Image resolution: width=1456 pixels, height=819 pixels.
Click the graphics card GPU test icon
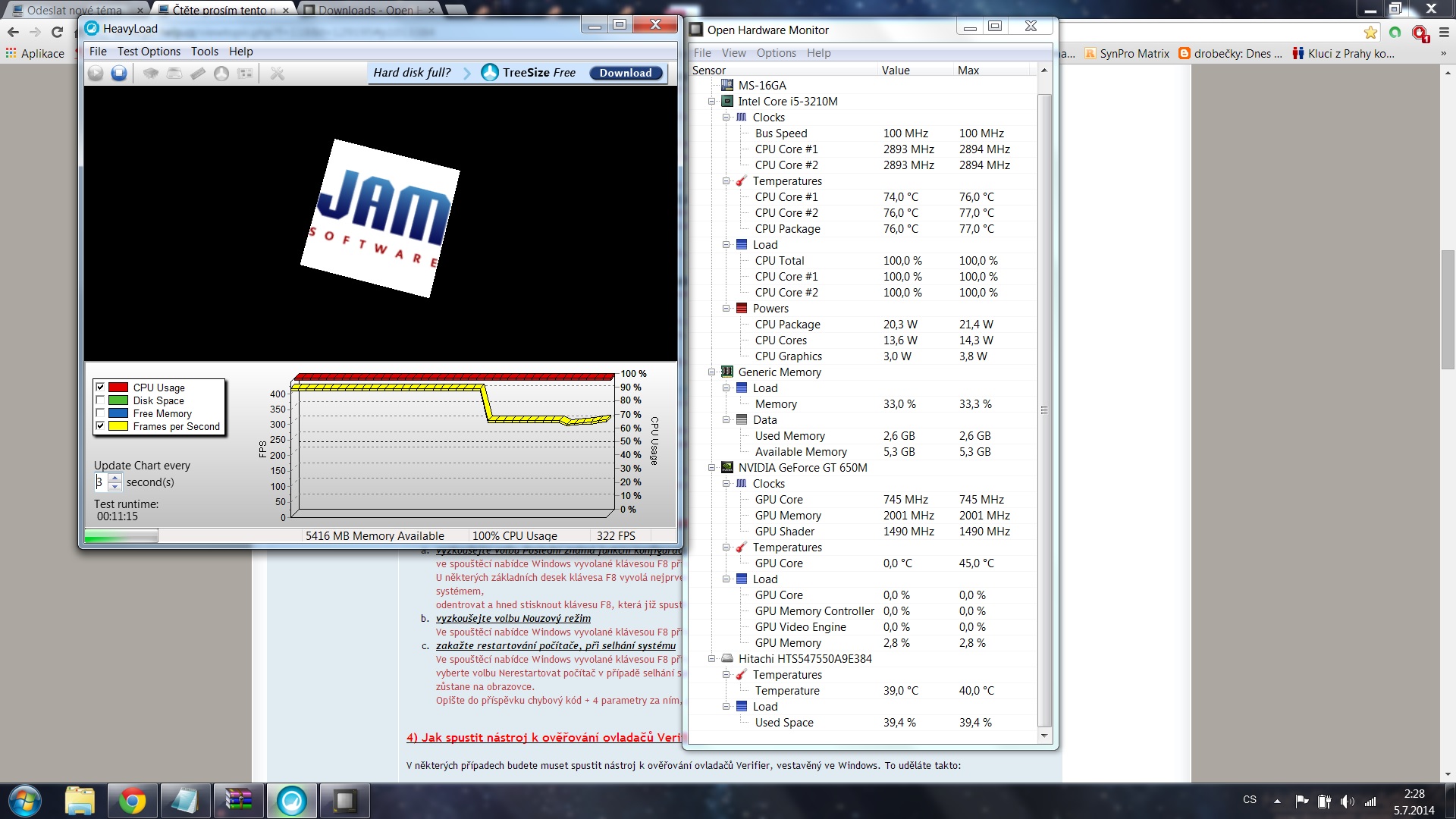tap(245, 73)
